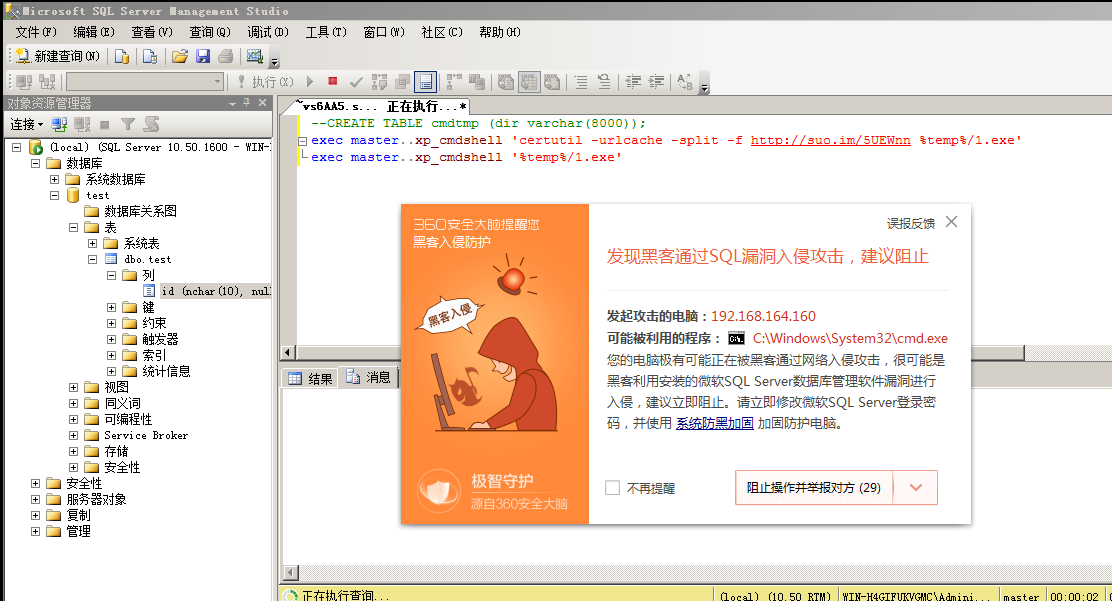Click the Analysis Services query file icon
1112x601 pixels.
(x=149, y=56)
